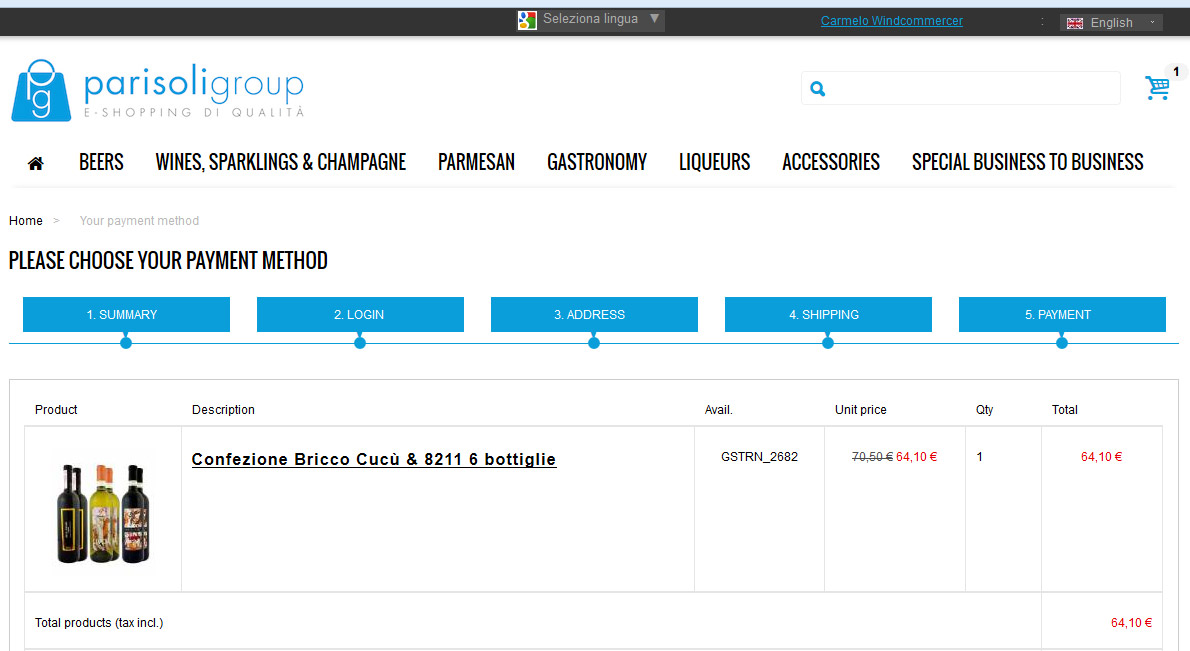This screenshot has height=651, width=1190.
Task: Go to step 3. Address
Action: coord(594,314)
